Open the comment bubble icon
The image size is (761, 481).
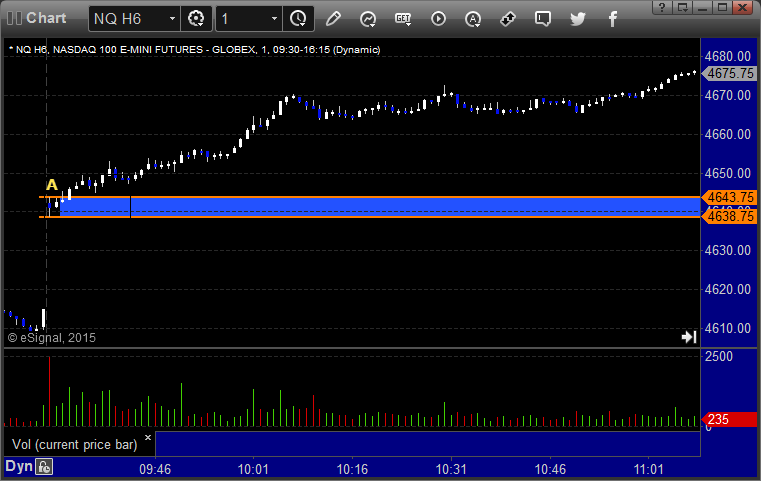click(x=543, y=19)
